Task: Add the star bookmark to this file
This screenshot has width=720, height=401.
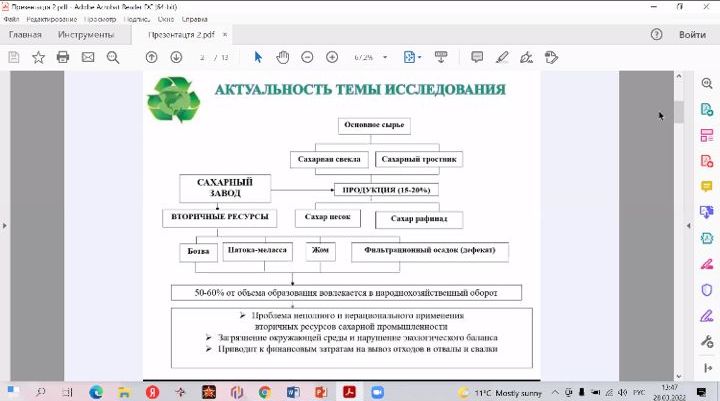Action: point(39,57)
